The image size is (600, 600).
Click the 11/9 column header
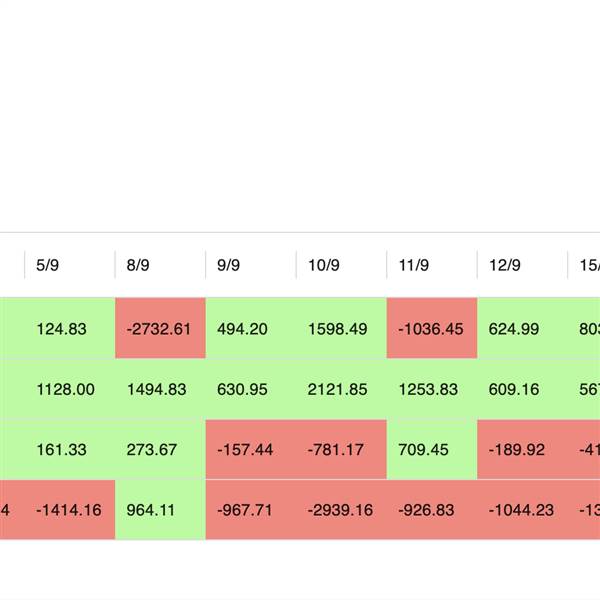[x=413, y=265]
